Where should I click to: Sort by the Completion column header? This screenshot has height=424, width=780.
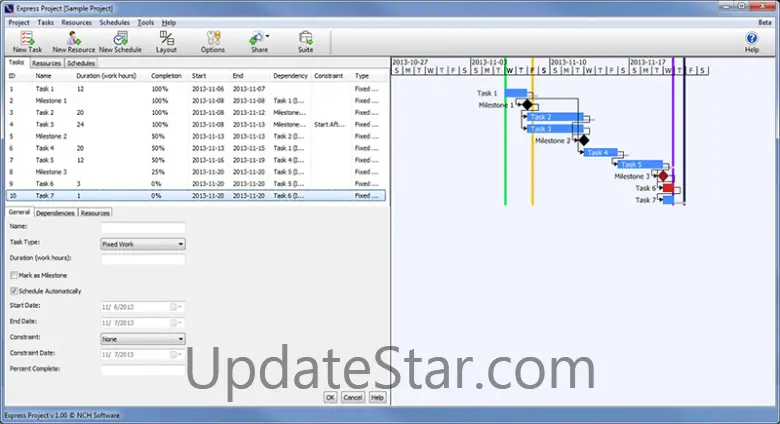click(166, 76)
